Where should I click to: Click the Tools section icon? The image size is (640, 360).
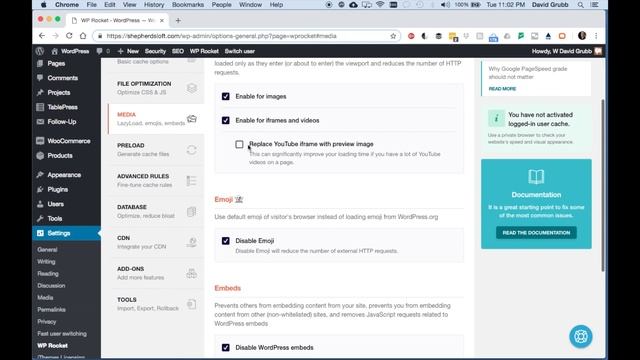tap(192, 304)
